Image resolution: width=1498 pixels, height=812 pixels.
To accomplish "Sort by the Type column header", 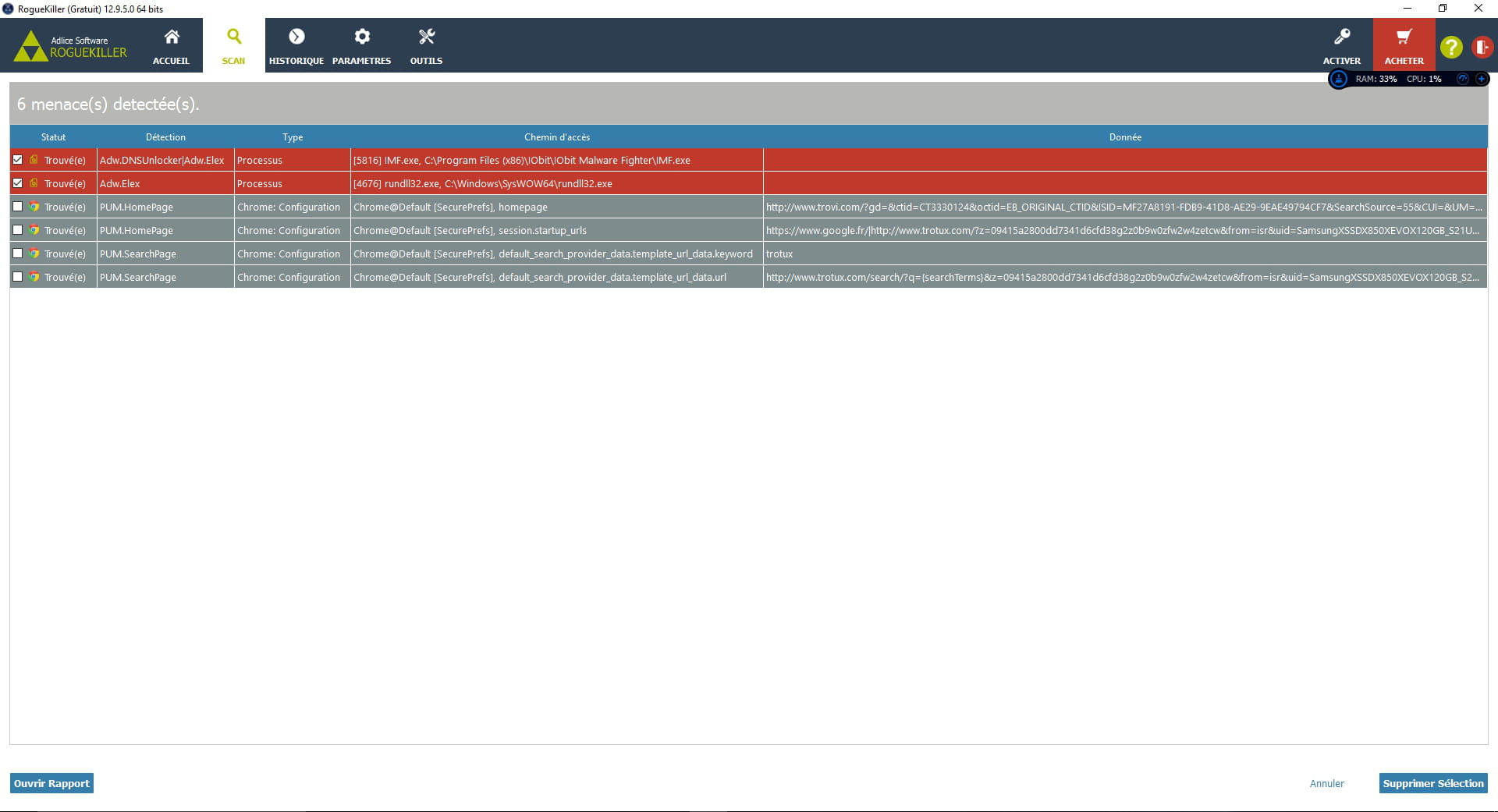I will coord(293,137).
